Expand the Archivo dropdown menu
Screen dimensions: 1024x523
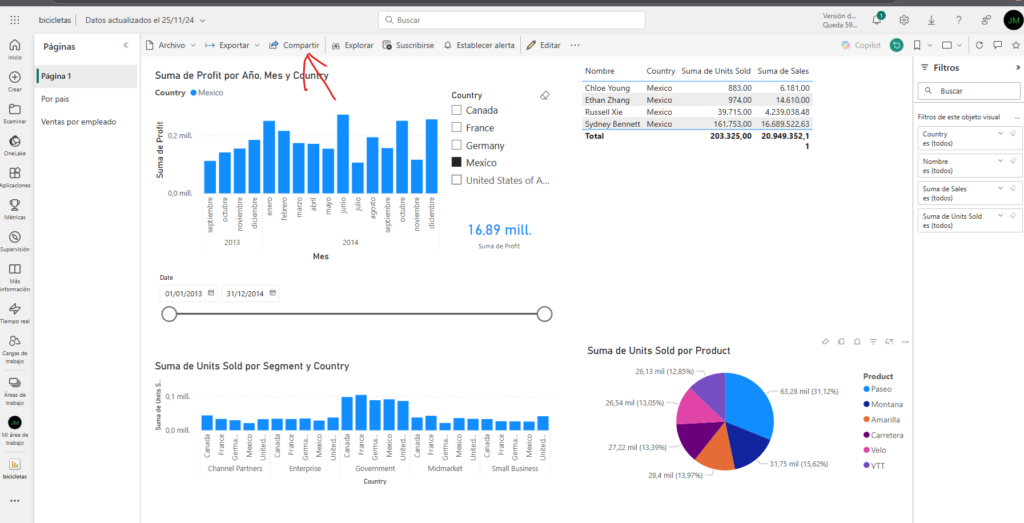click(x=169, y=45)
